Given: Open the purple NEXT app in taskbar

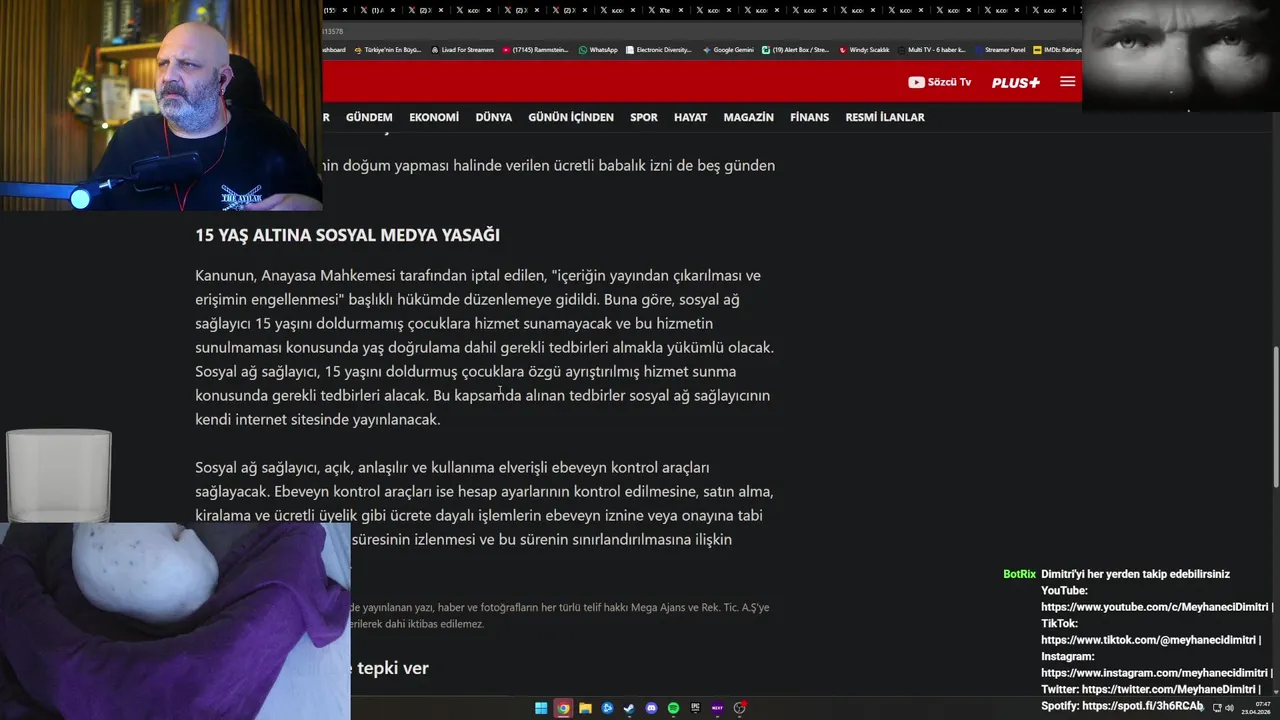Looking at the screenshot, I should point(717,708).
